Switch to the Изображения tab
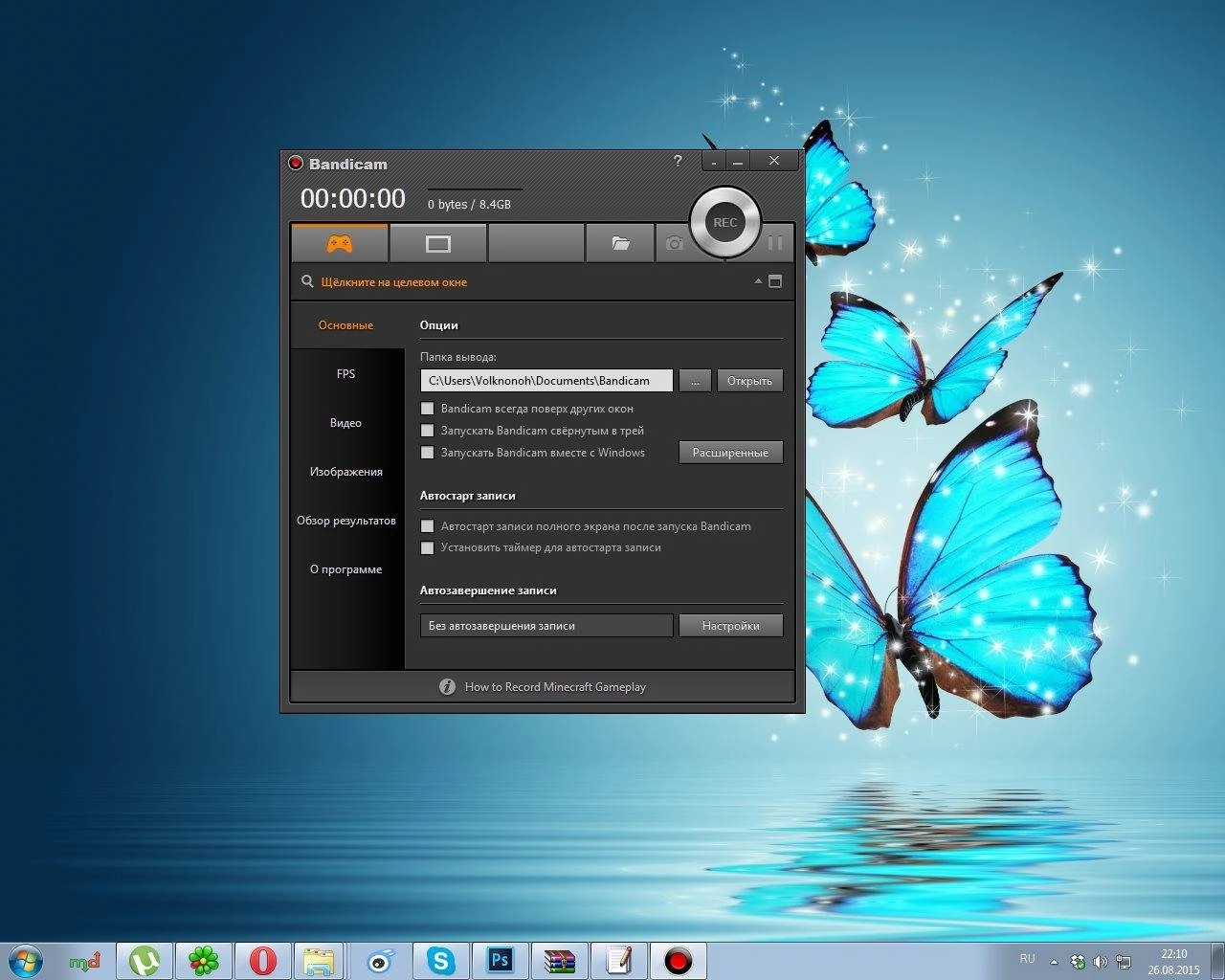The height and width of the screenshot is (980, 1225). point(345,472)
